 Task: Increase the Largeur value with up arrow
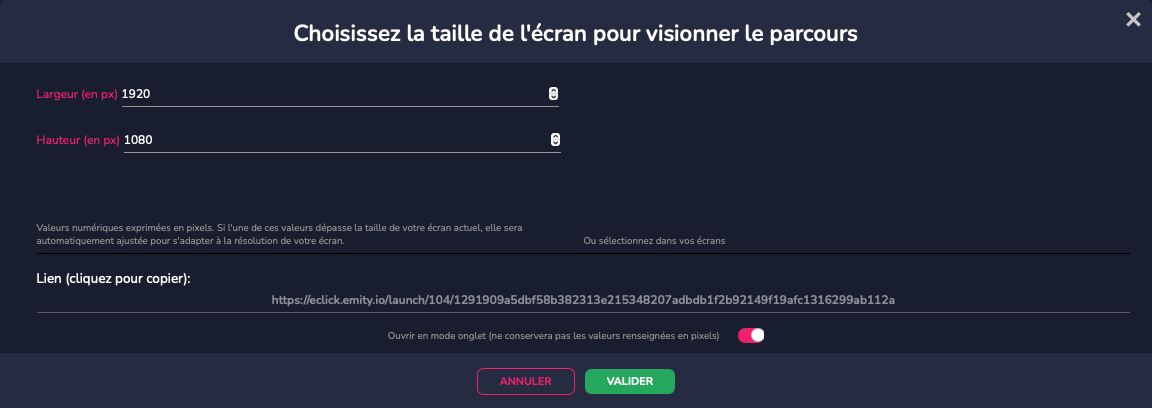[554, 91]
